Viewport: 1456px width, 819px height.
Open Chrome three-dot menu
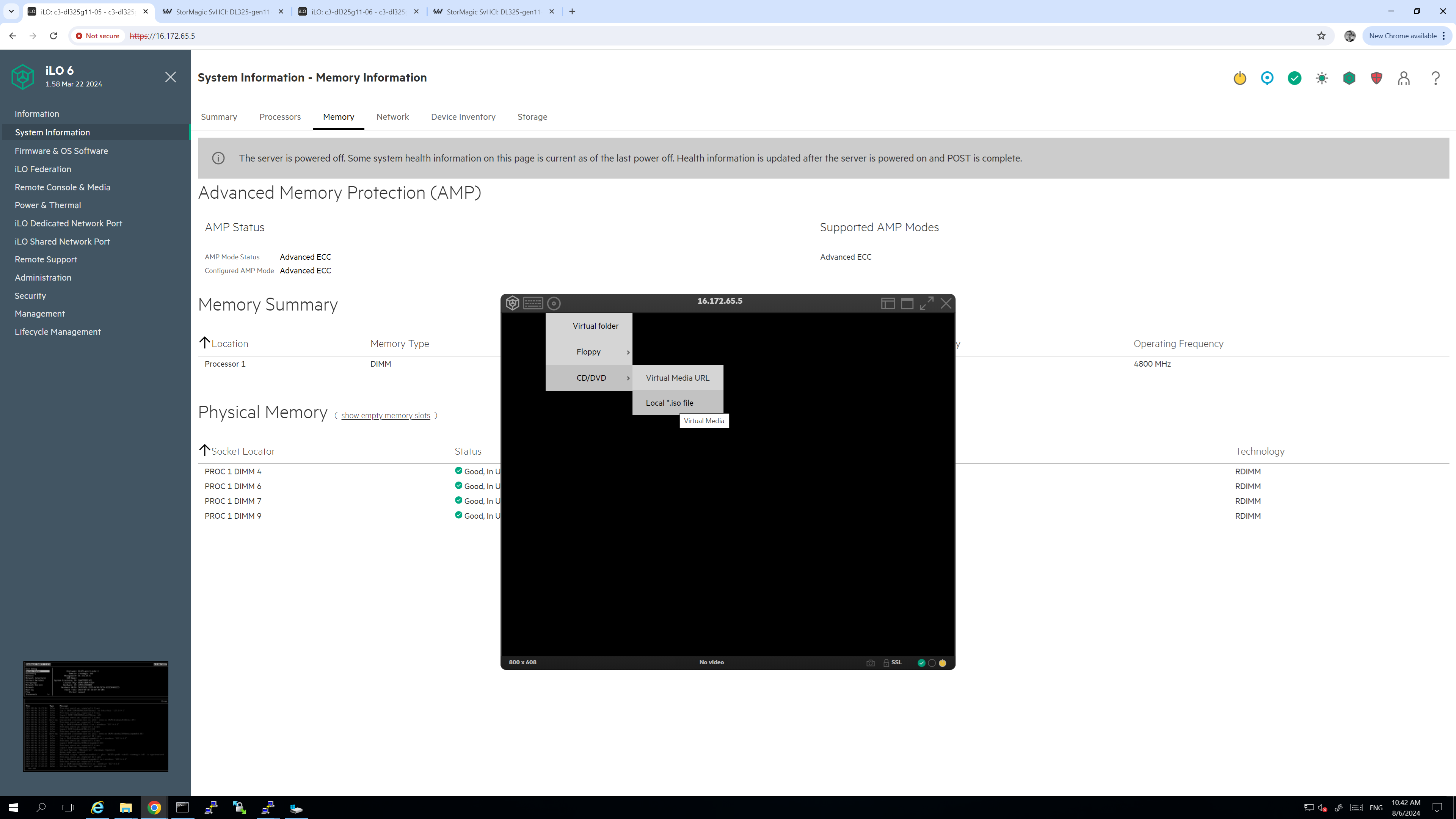pyautogui.click(x=1443, y=36)
